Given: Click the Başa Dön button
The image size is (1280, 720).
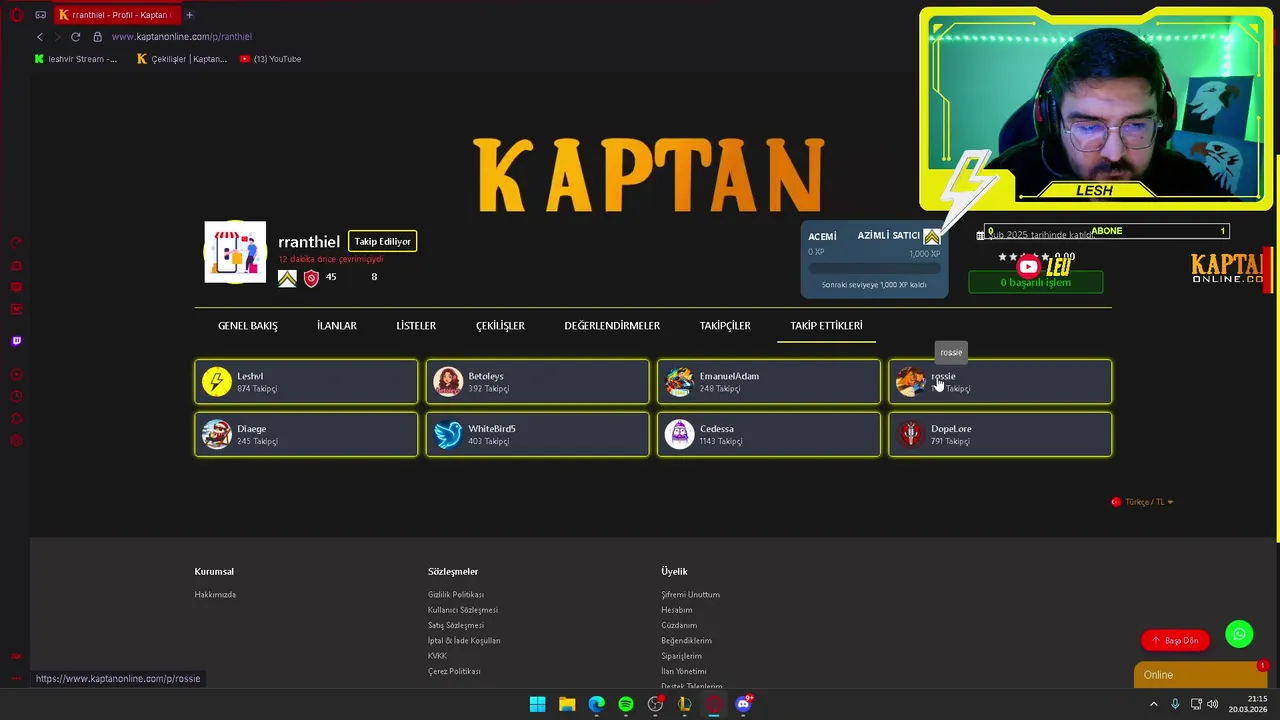Looking at the screenshot, I should 1175,640.
